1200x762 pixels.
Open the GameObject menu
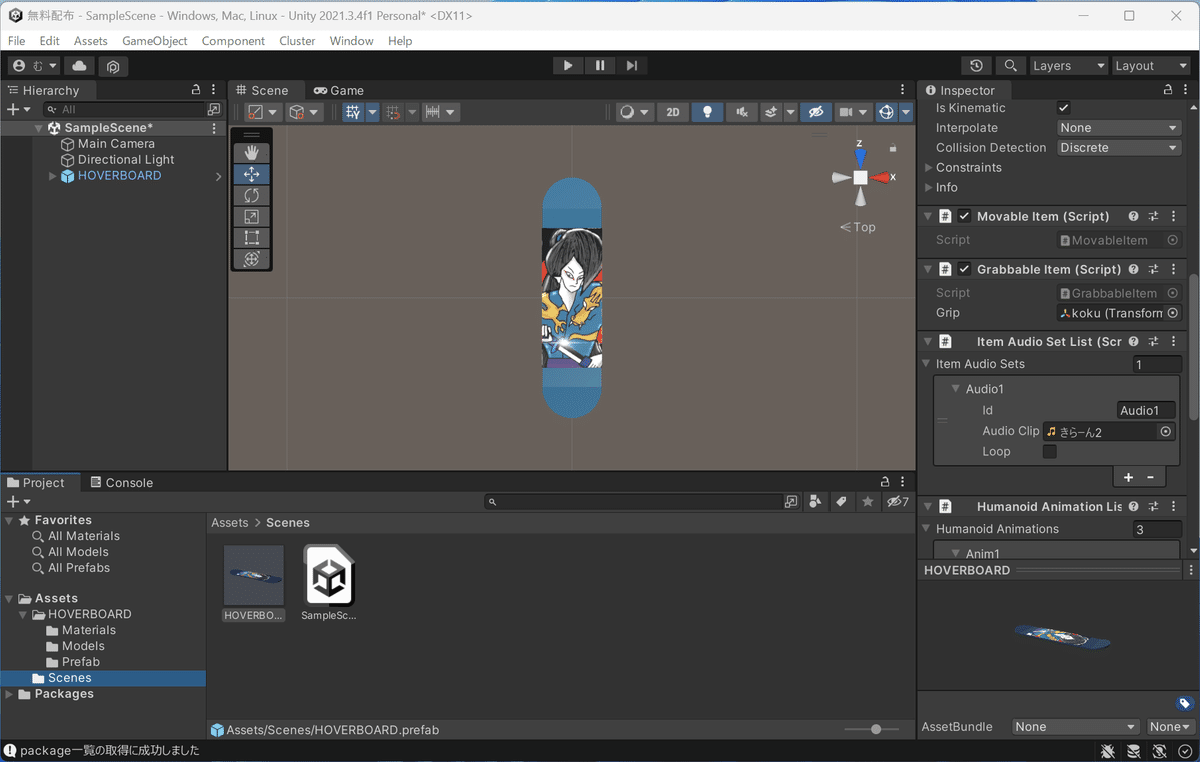point(155,41)
